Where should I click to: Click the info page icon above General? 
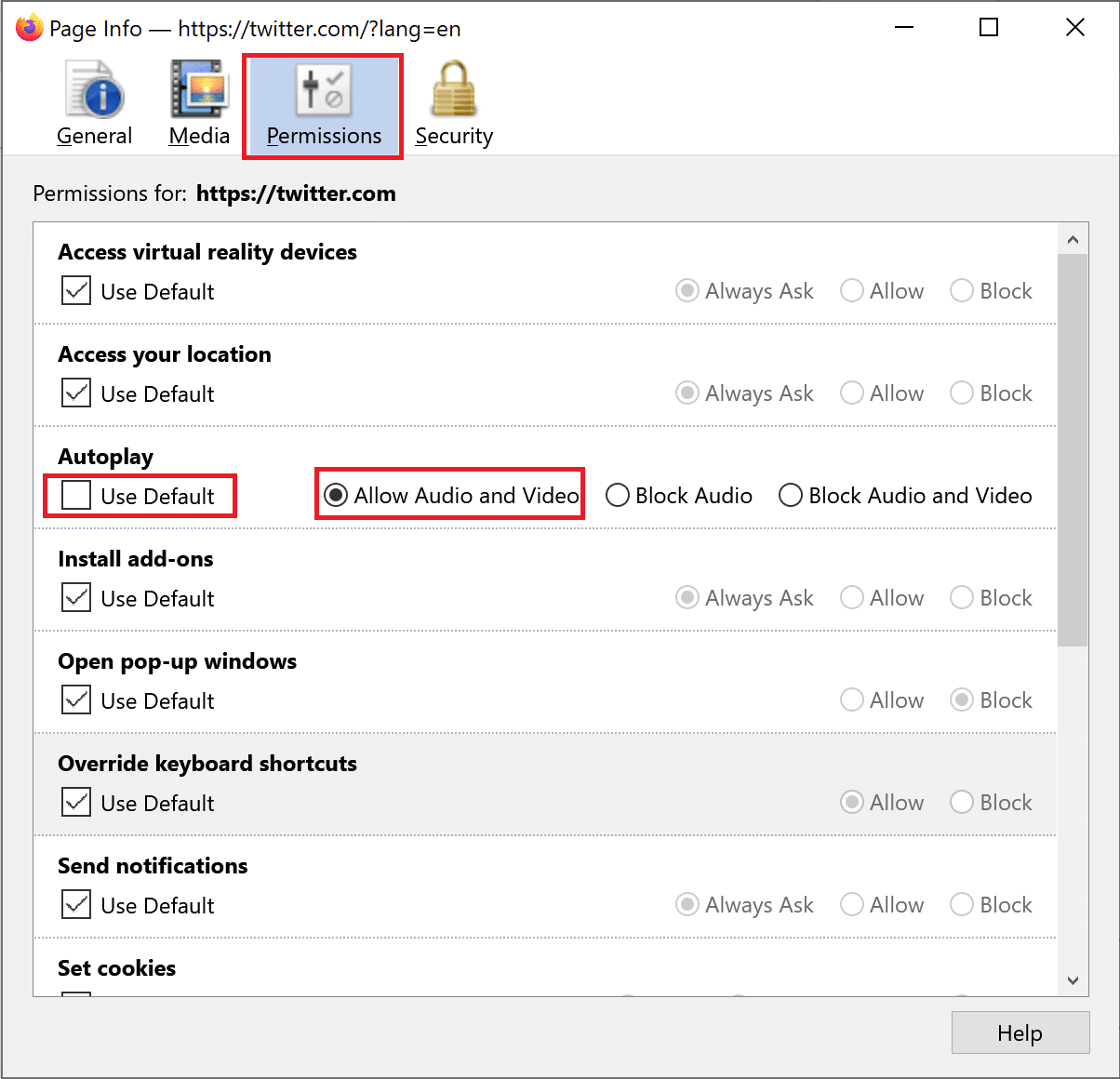coord(94,88)
